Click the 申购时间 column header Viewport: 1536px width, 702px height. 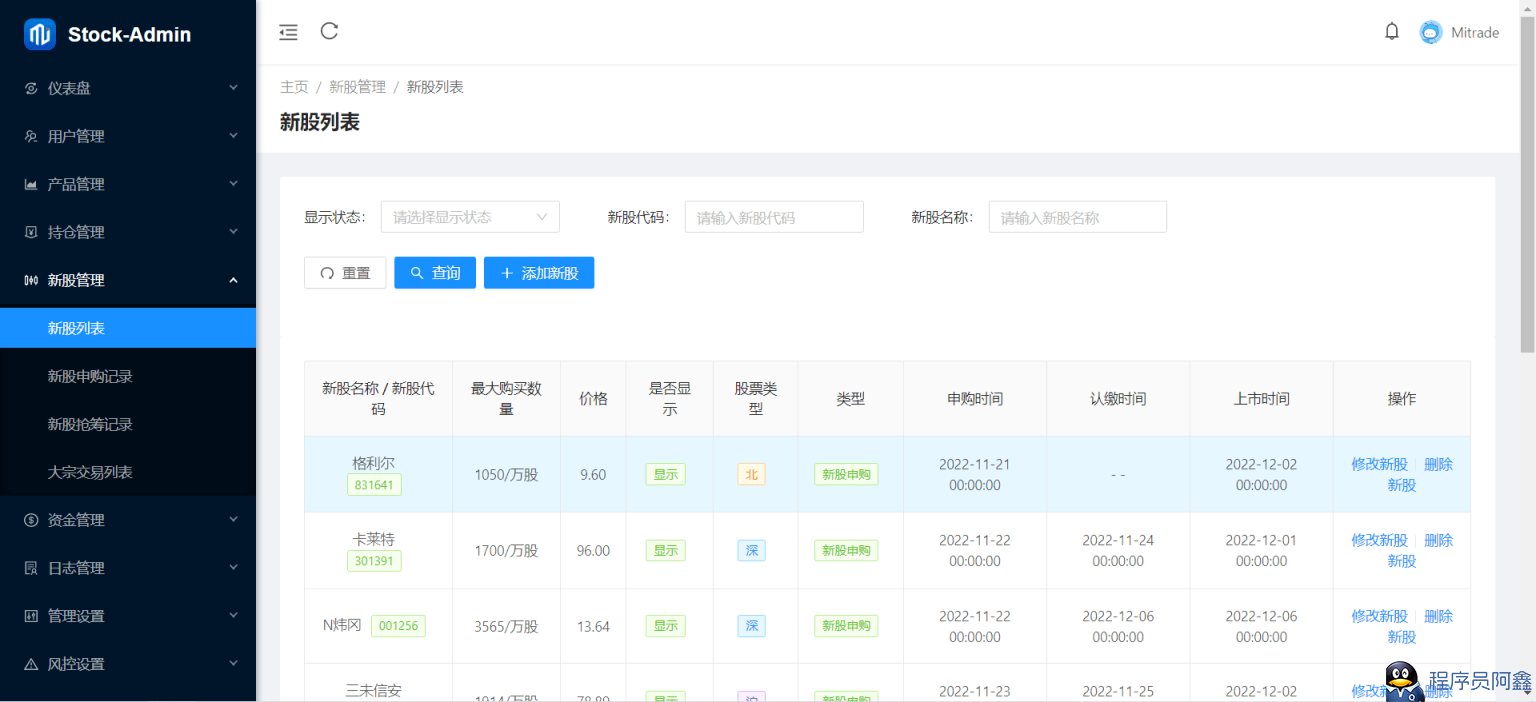point(975,398)
